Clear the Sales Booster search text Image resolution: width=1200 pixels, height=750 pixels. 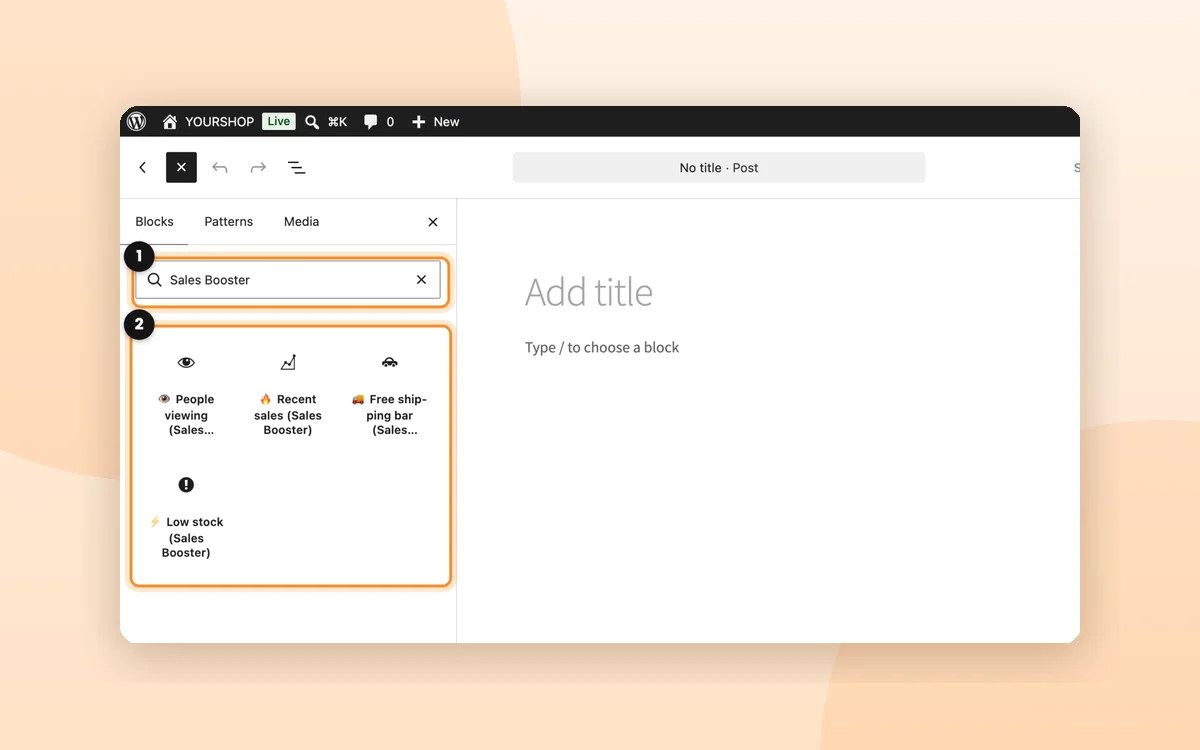coord(421,280)
